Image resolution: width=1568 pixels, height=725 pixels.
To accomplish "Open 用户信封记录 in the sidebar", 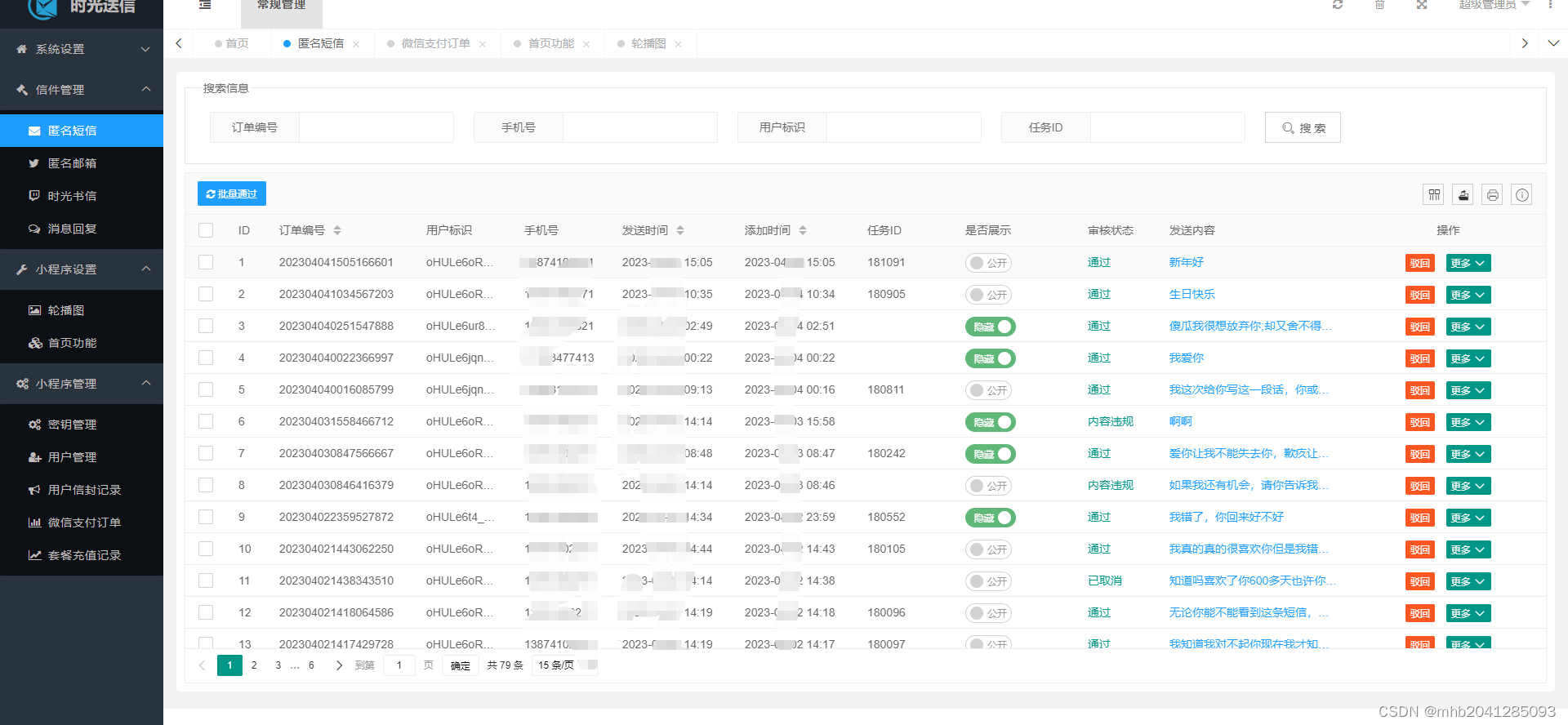I will click(x=82, y=490).
